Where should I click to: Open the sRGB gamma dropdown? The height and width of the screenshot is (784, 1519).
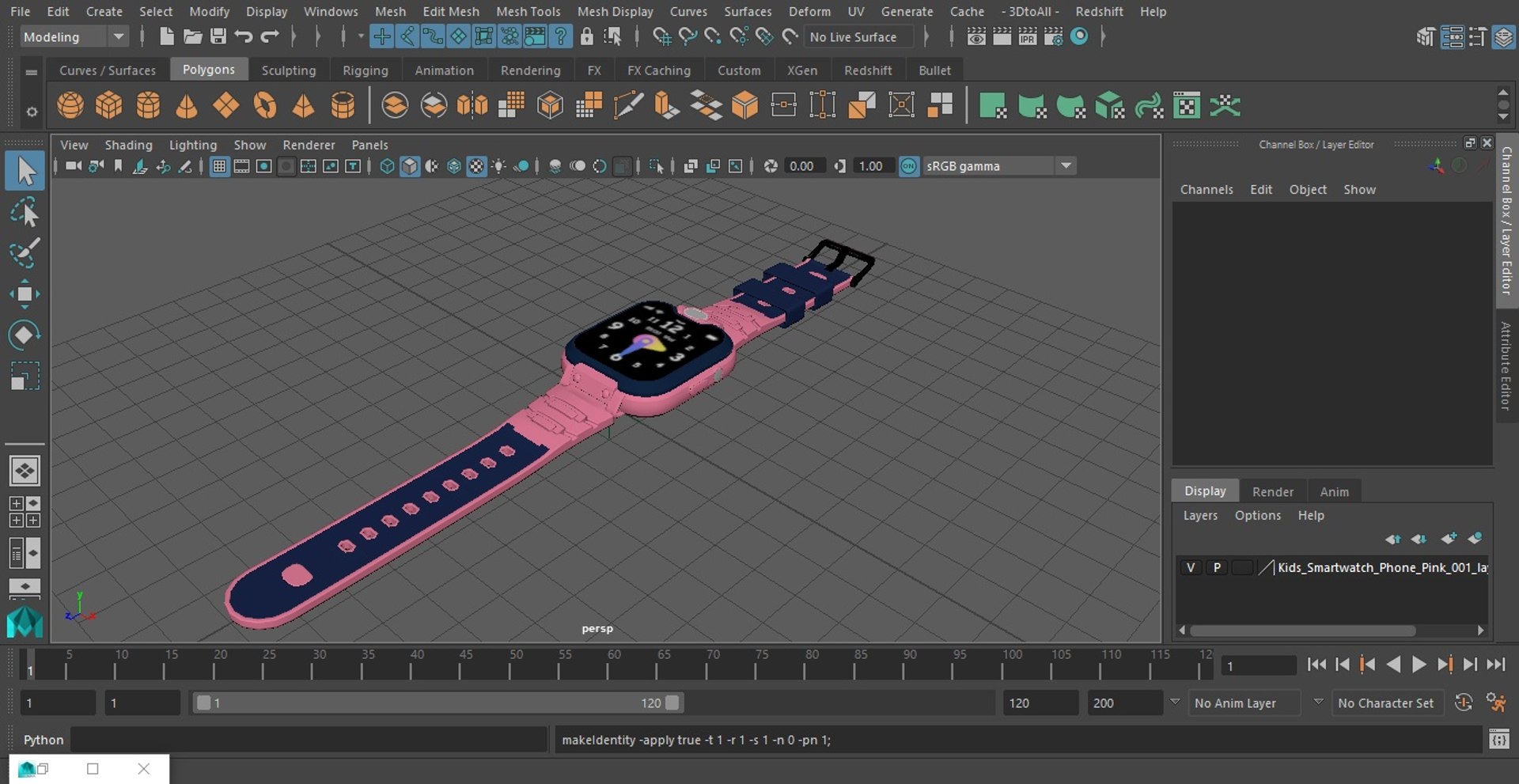(x=998, y=166)
